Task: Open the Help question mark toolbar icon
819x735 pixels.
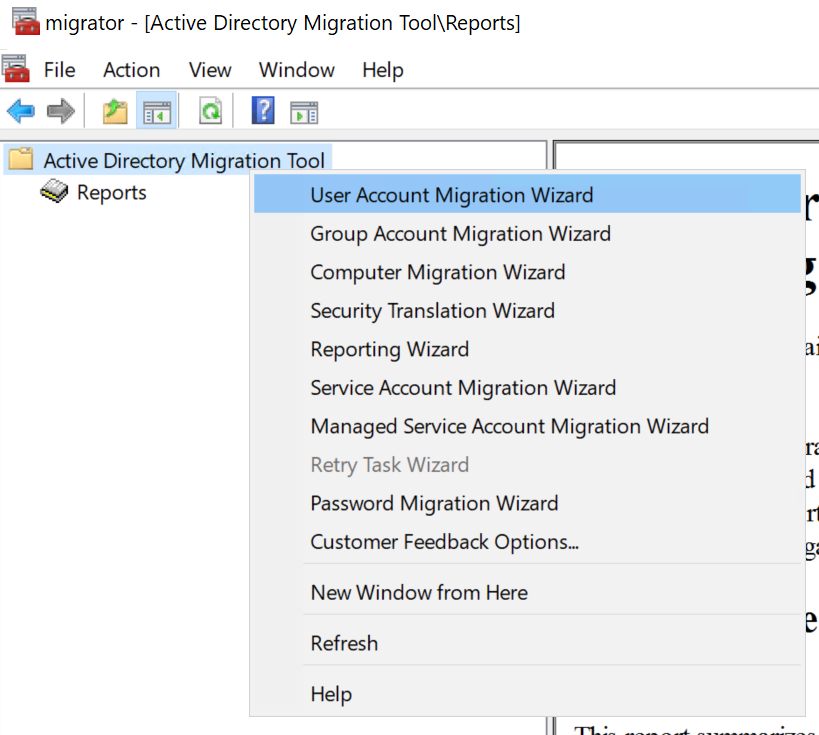Action: click(x=263, y=110)
